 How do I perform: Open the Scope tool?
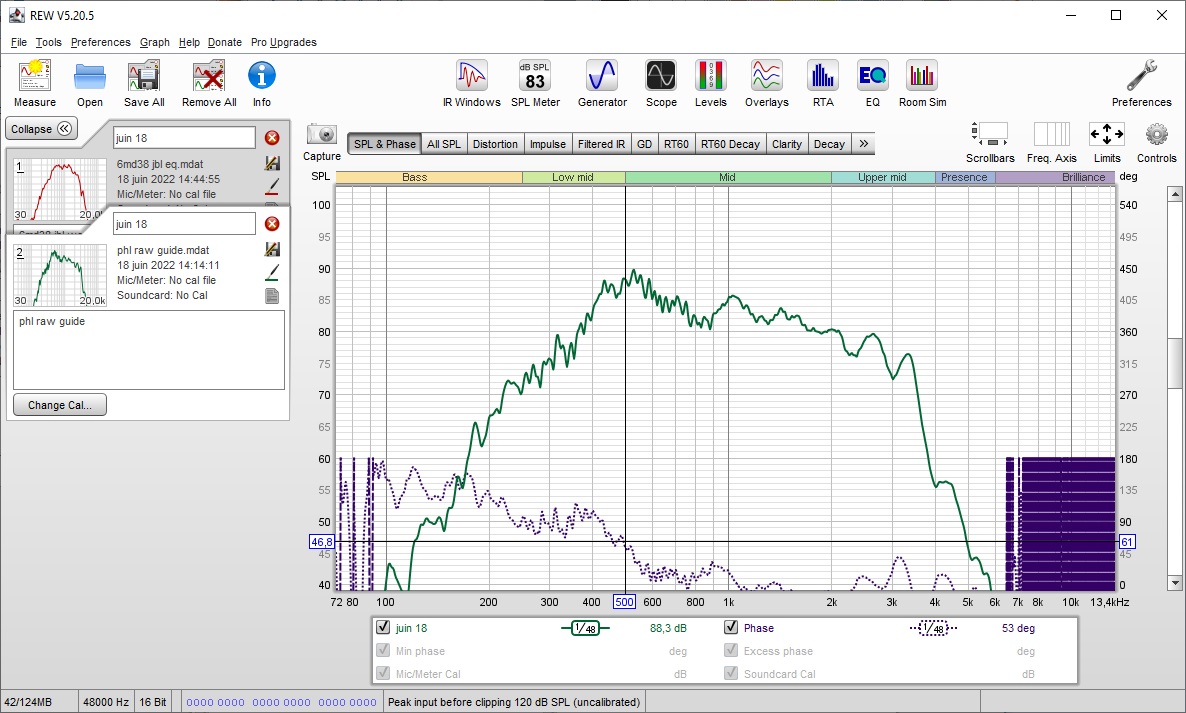(660, 83)
